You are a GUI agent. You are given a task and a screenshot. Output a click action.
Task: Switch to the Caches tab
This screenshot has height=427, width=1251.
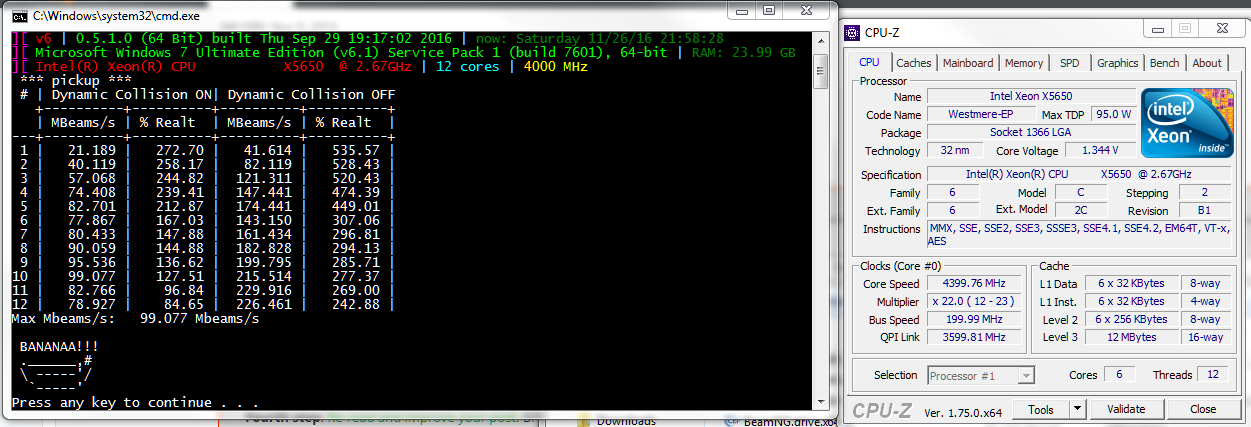pos(913,63)
